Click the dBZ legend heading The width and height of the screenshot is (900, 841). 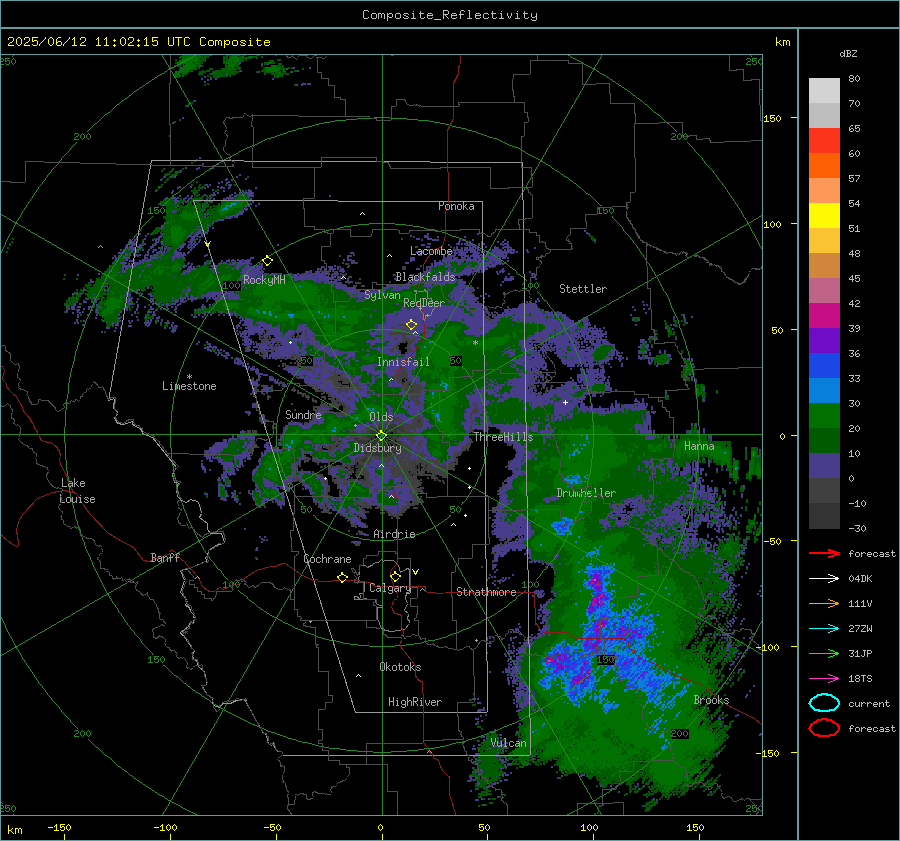click(848, 53)
